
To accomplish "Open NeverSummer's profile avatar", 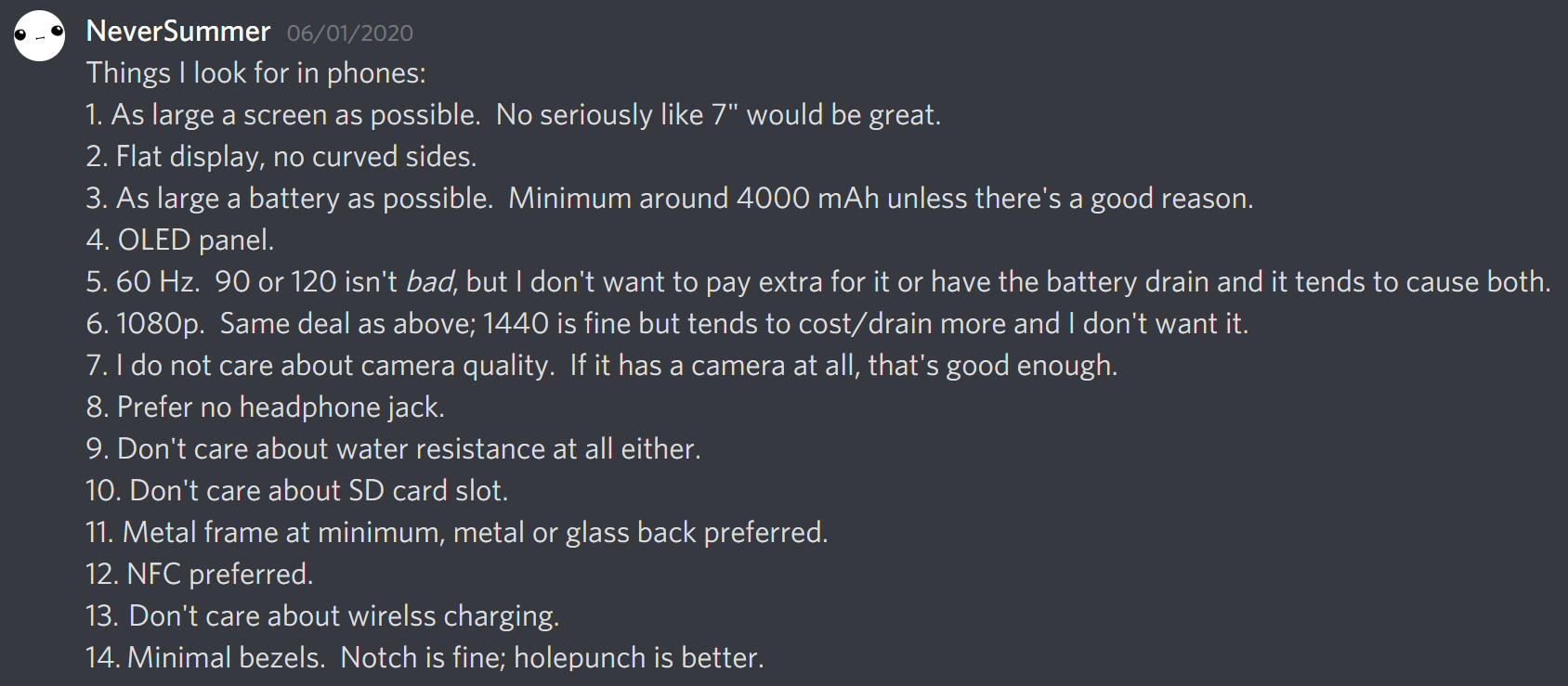I will pyautogui.click(x=39, y=36).
